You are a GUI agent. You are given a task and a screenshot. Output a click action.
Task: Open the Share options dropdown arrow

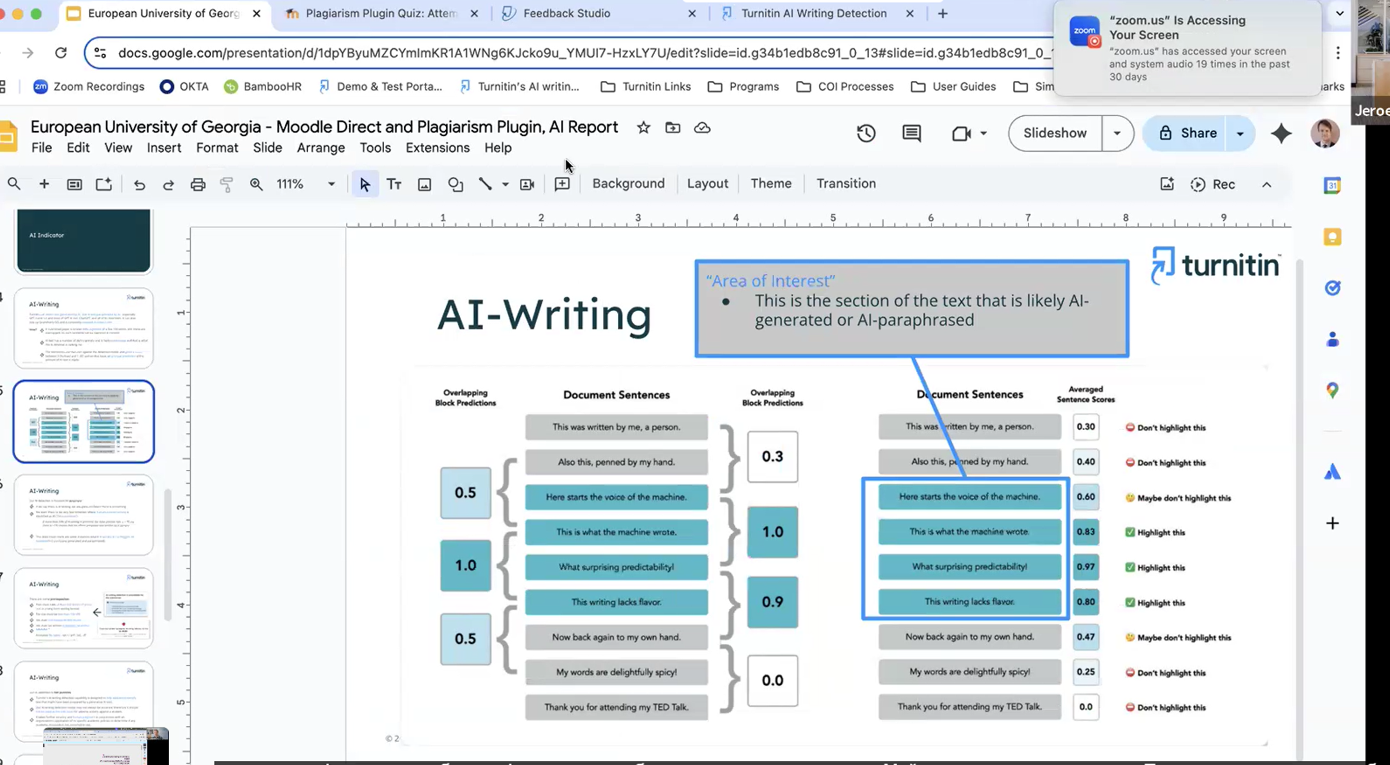point(1240,133)
